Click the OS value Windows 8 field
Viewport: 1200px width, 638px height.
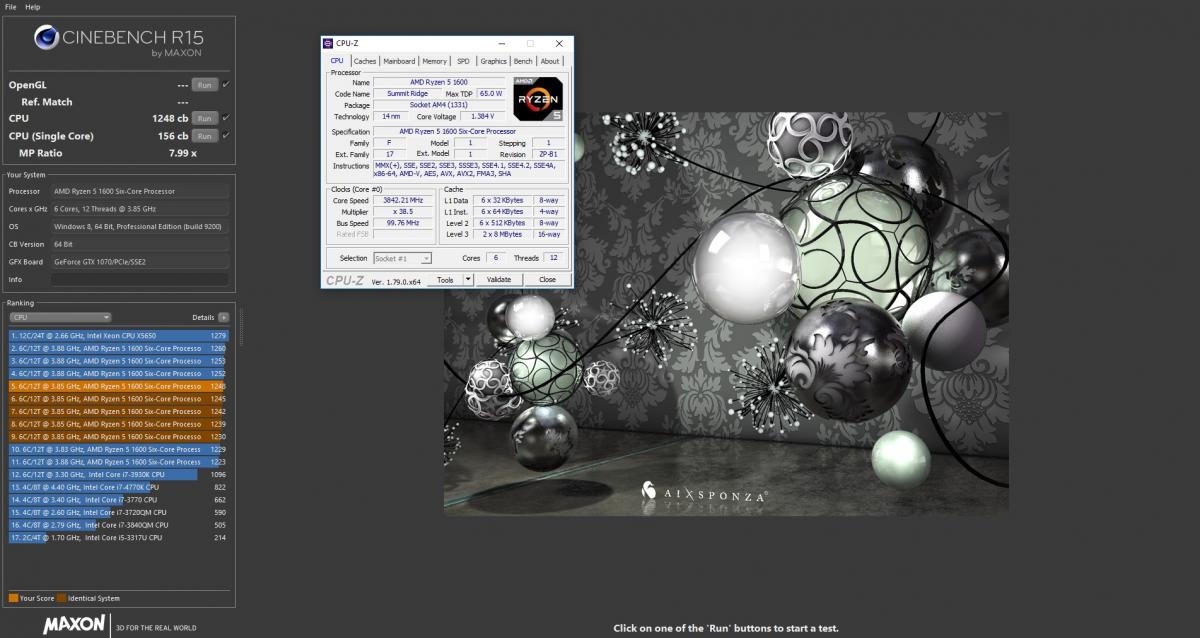[x=140, y=226]
